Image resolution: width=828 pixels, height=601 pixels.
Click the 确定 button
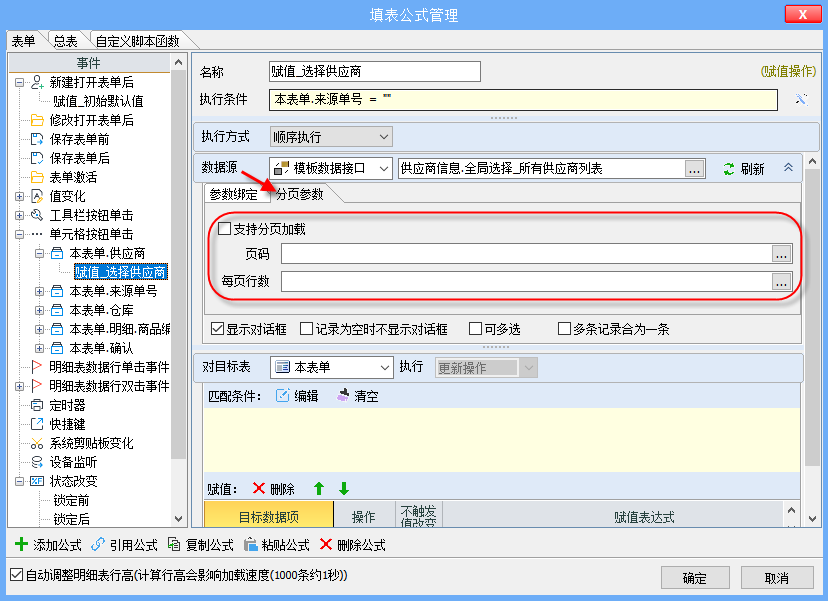click(695, 578)
